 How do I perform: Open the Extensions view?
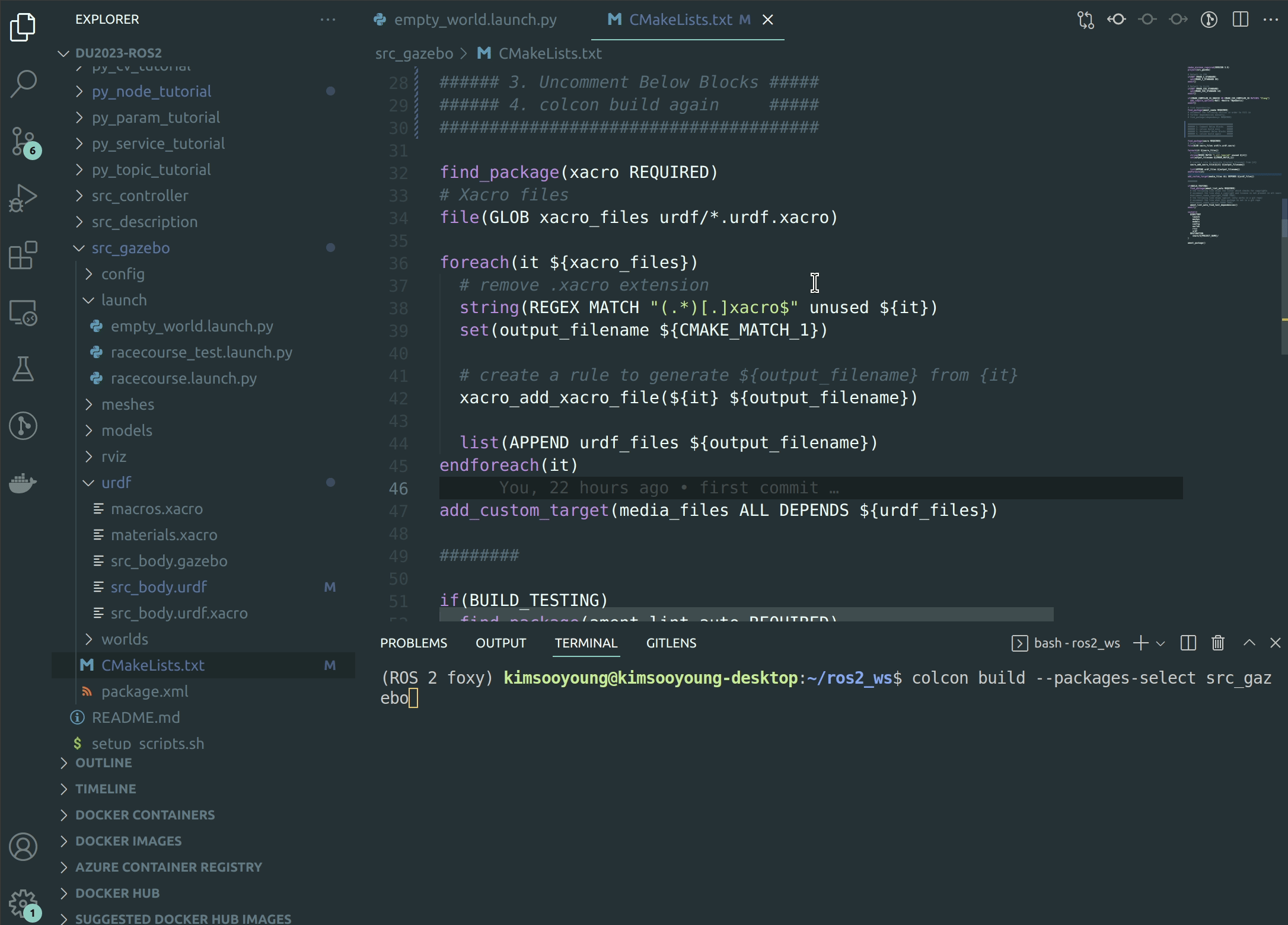pos(23,255)
